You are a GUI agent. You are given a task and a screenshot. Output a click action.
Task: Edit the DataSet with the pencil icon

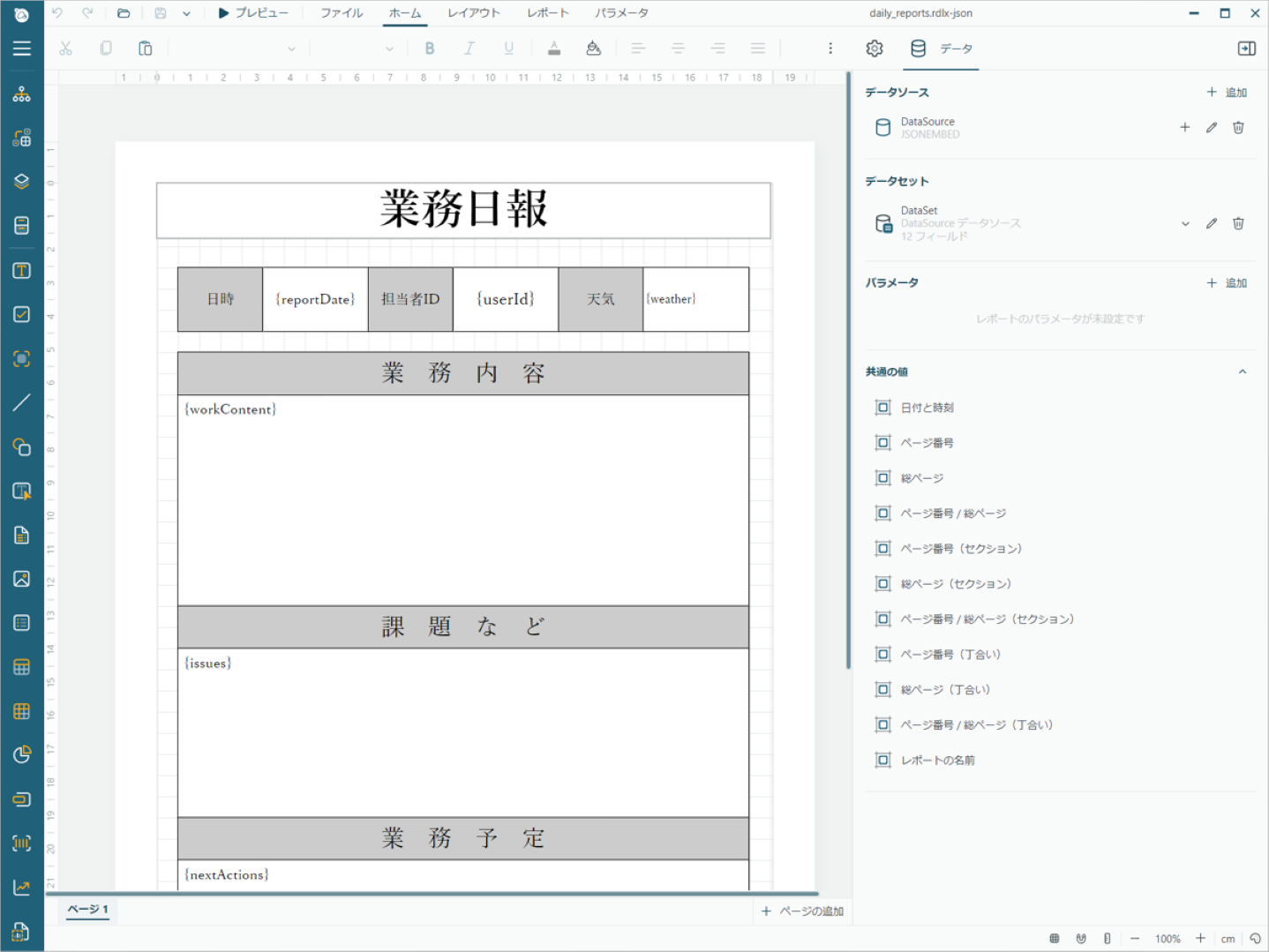pyautogui.click(x=1212, y=223)
